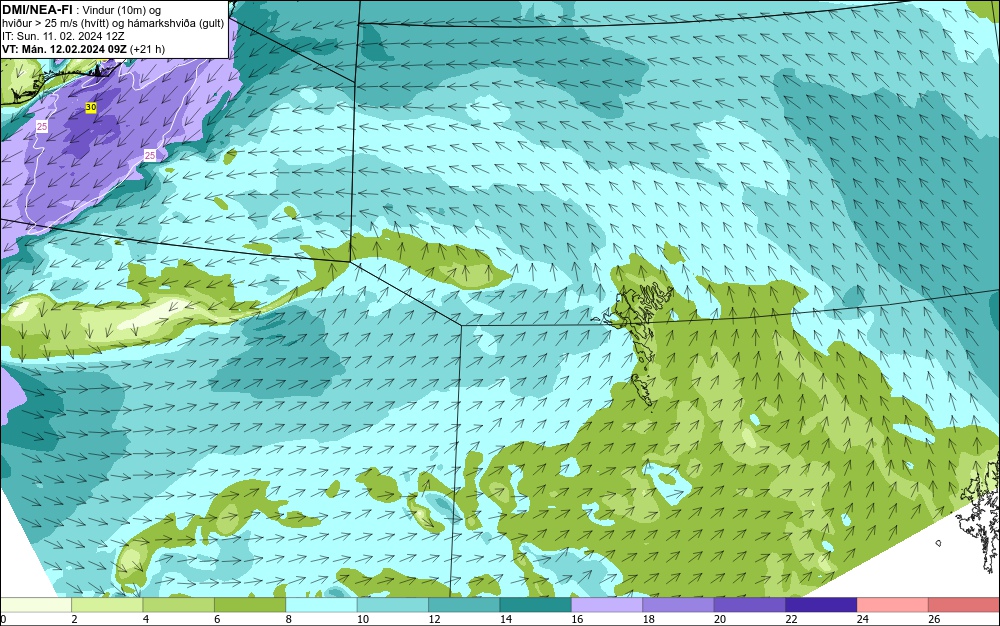Click the "18" value on the color scale
The image size is (1000, 626).
(649, 619)
